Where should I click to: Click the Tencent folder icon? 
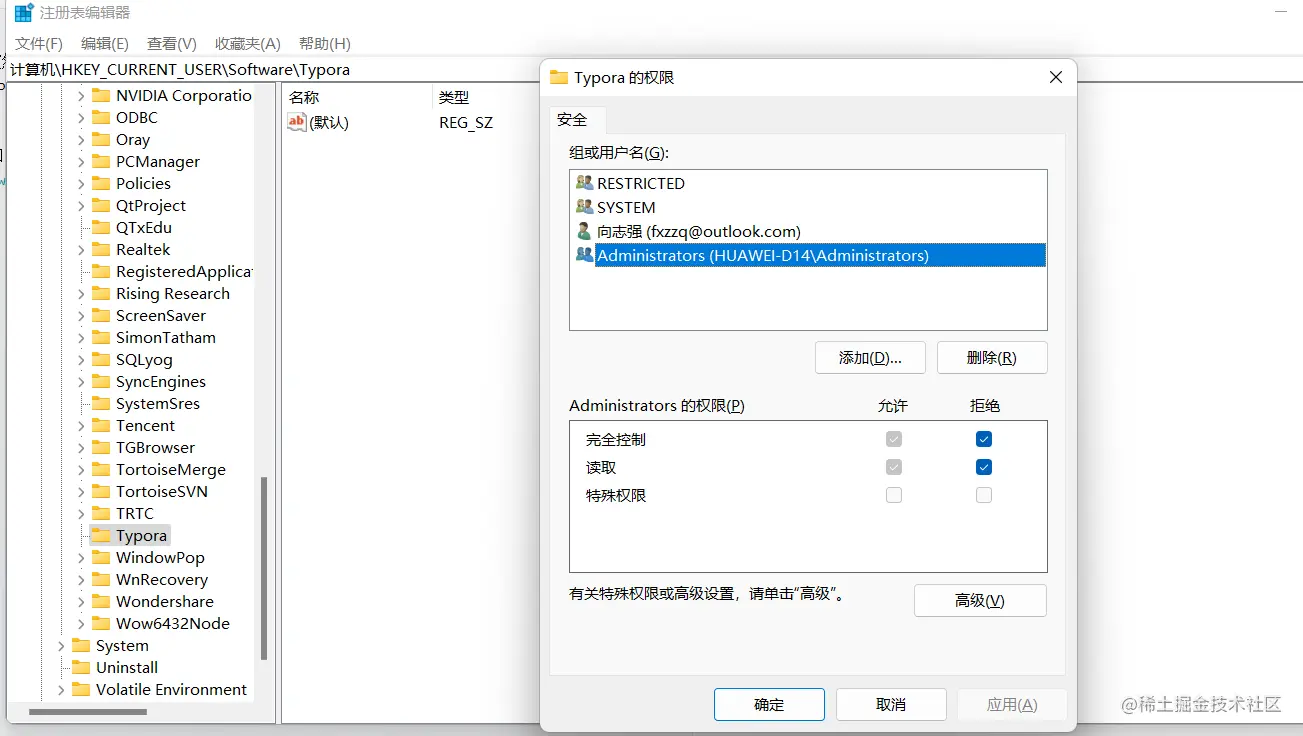click(x=101, y=425)
